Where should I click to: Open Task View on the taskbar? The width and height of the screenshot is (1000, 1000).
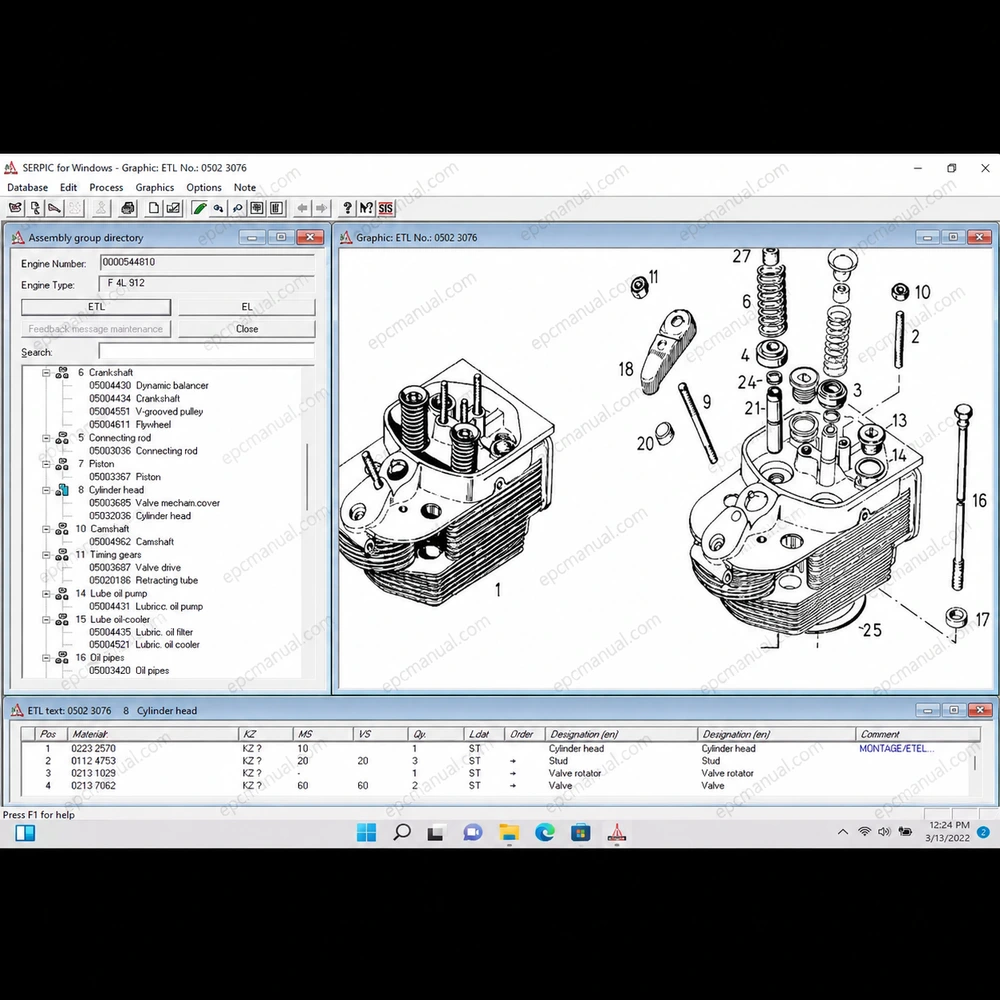pyautogui.click(x=436, y=832)
